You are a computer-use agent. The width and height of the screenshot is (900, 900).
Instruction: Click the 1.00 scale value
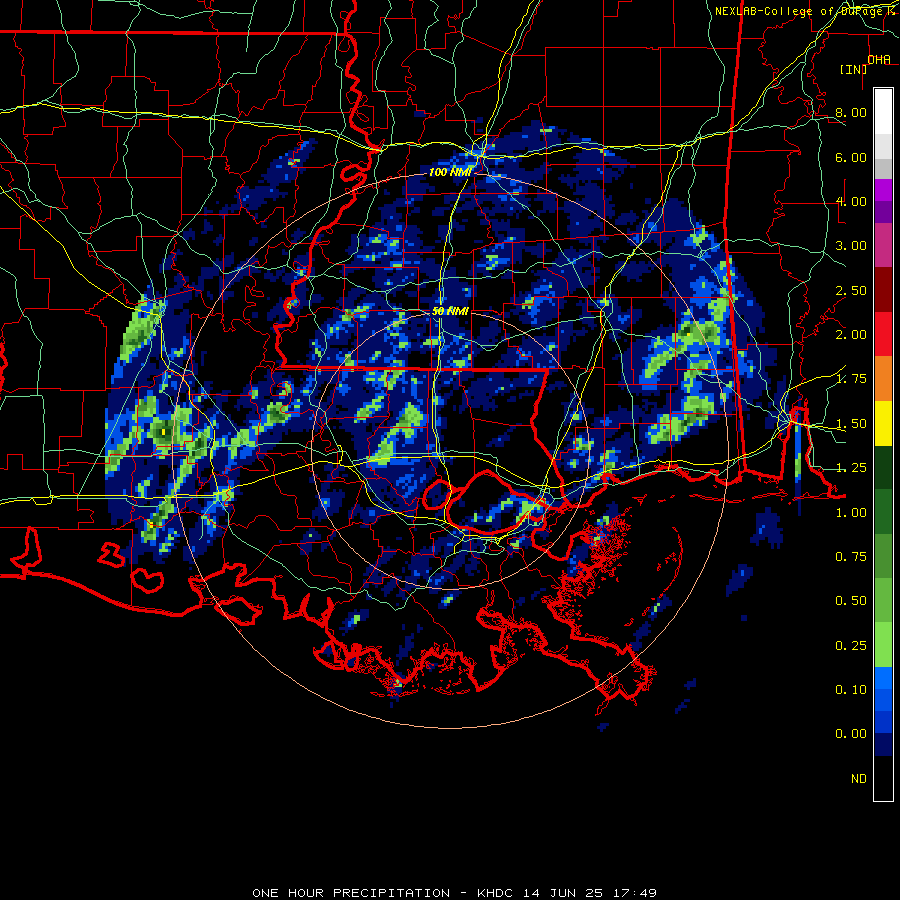pyautogui.click(x=851, y=513)
